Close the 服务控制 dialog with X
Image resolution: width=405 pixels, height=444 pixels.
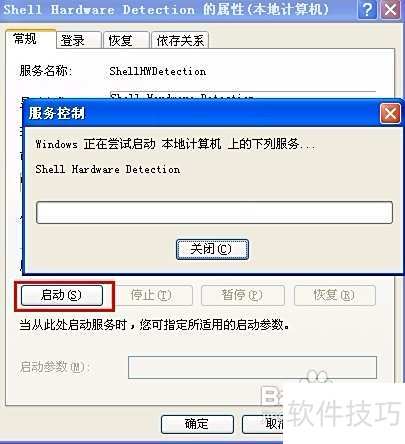pos(390,114)
